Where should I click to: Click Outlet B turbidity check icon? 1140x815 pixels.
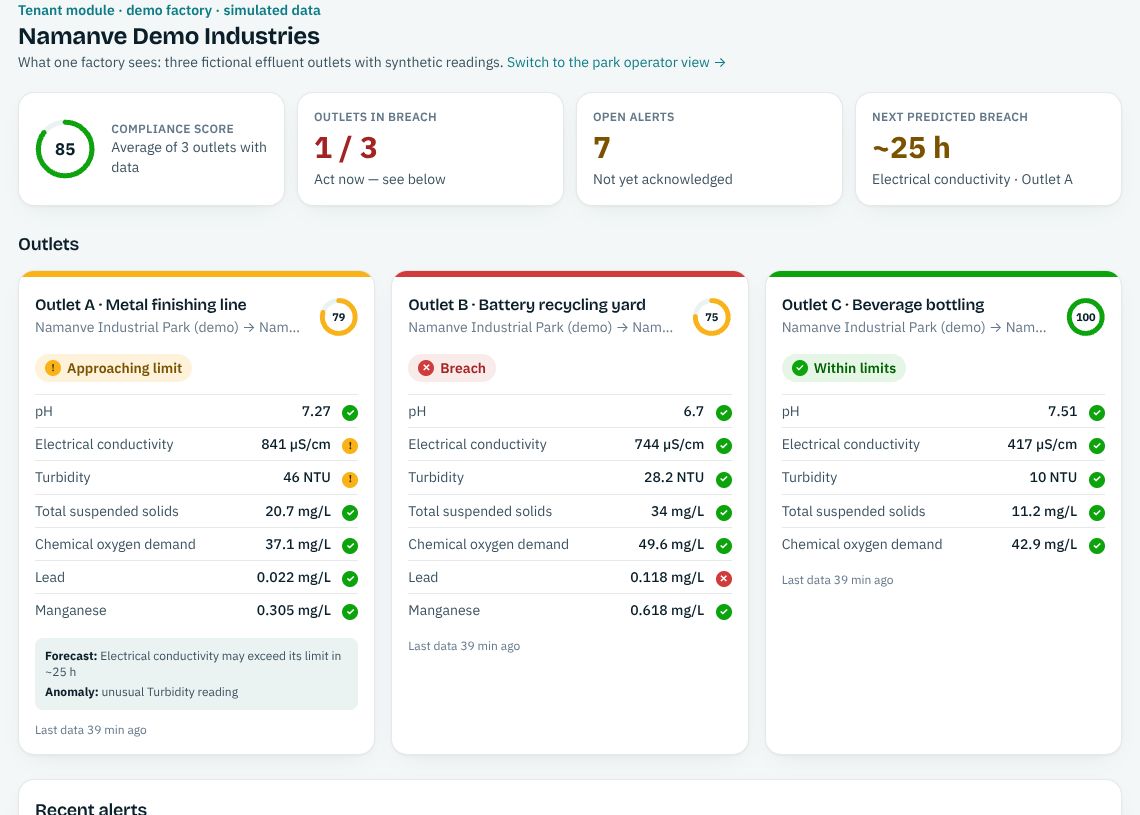(x=723, y=479)
